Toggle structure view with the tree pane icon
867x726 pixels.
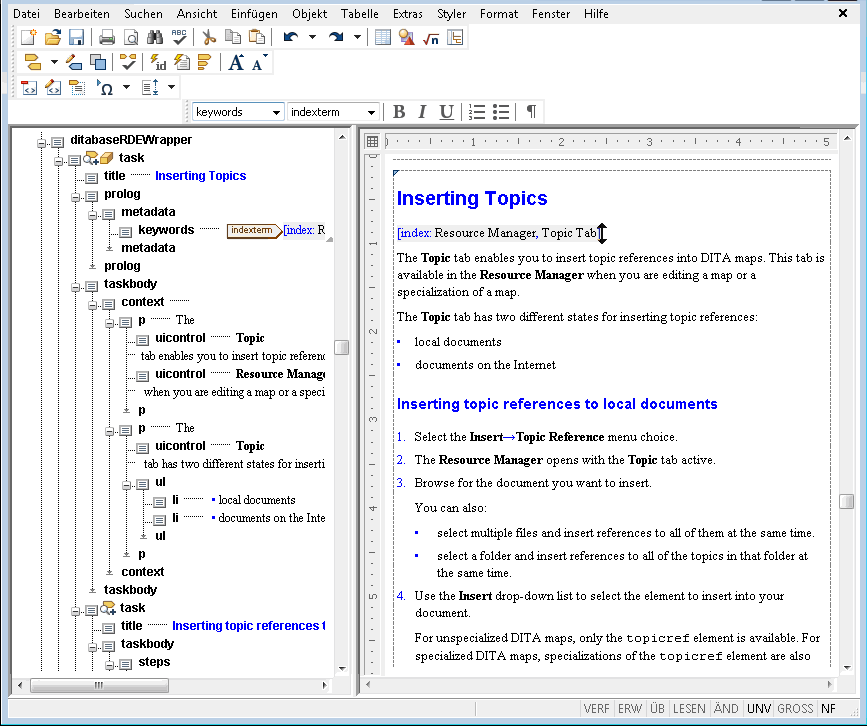pos(455,38)
